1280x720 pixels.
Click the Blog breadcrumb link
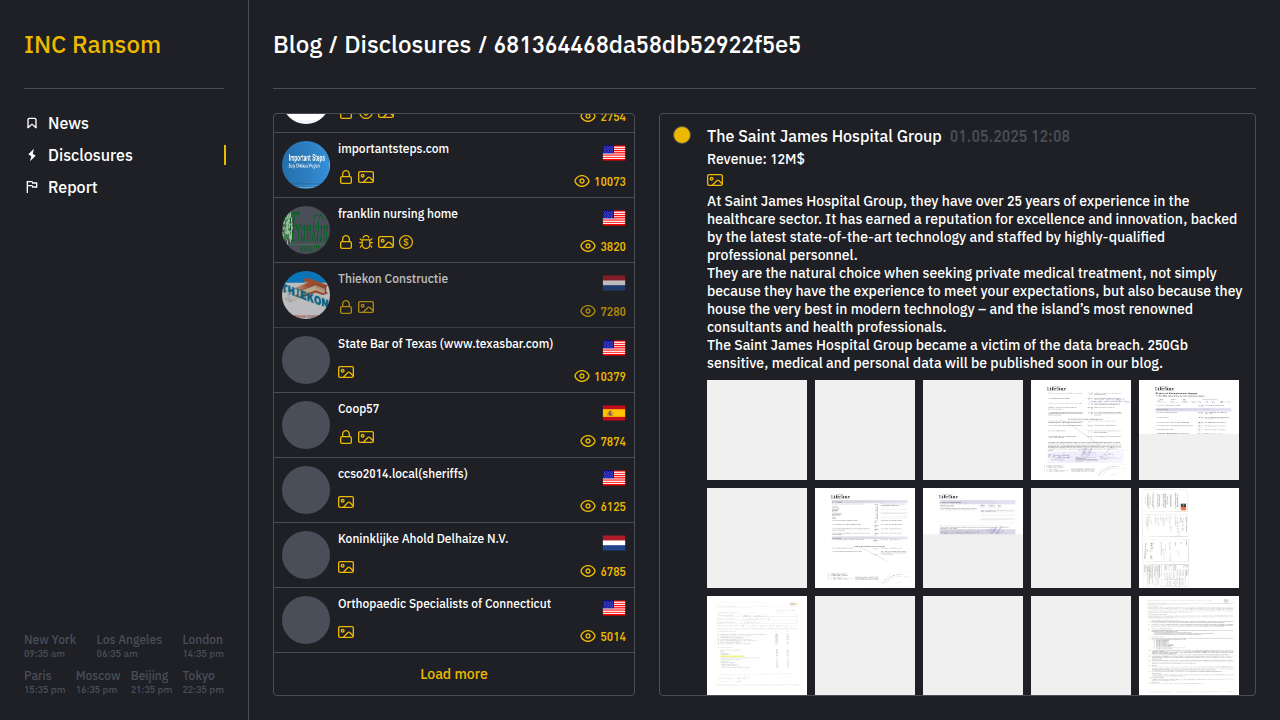pos(298,45)
